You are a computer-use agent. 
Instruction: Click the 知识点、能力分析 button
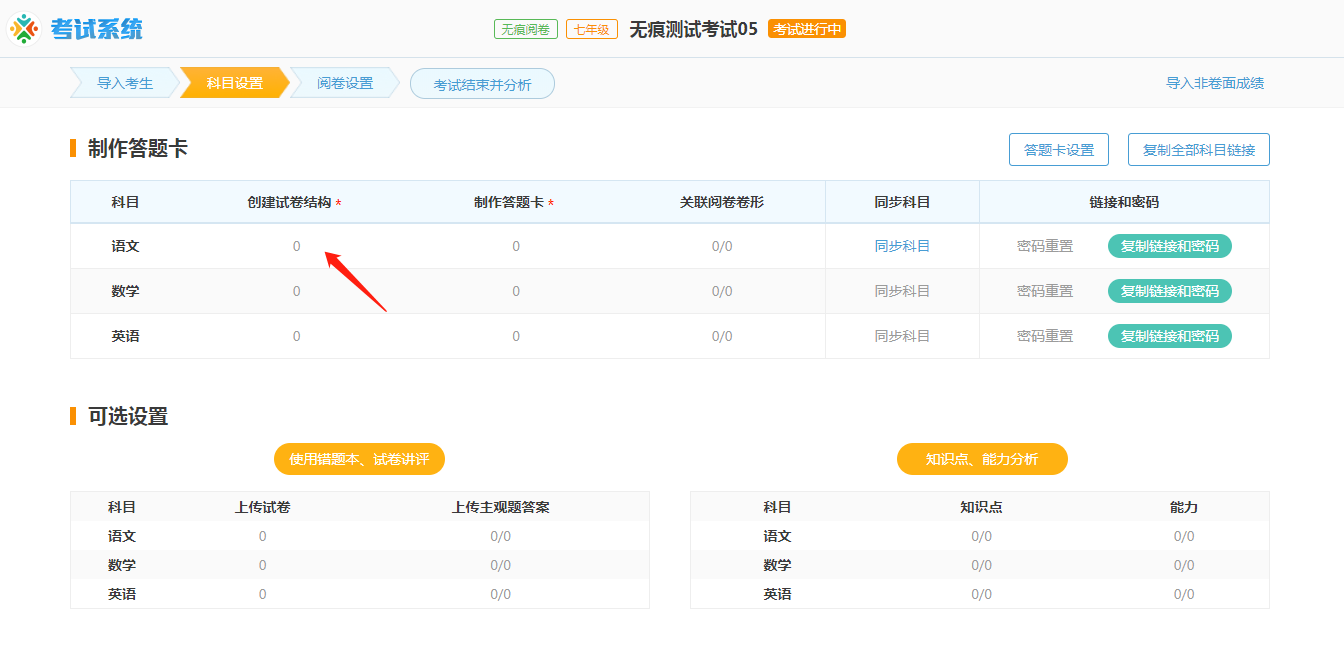(982, 459)
